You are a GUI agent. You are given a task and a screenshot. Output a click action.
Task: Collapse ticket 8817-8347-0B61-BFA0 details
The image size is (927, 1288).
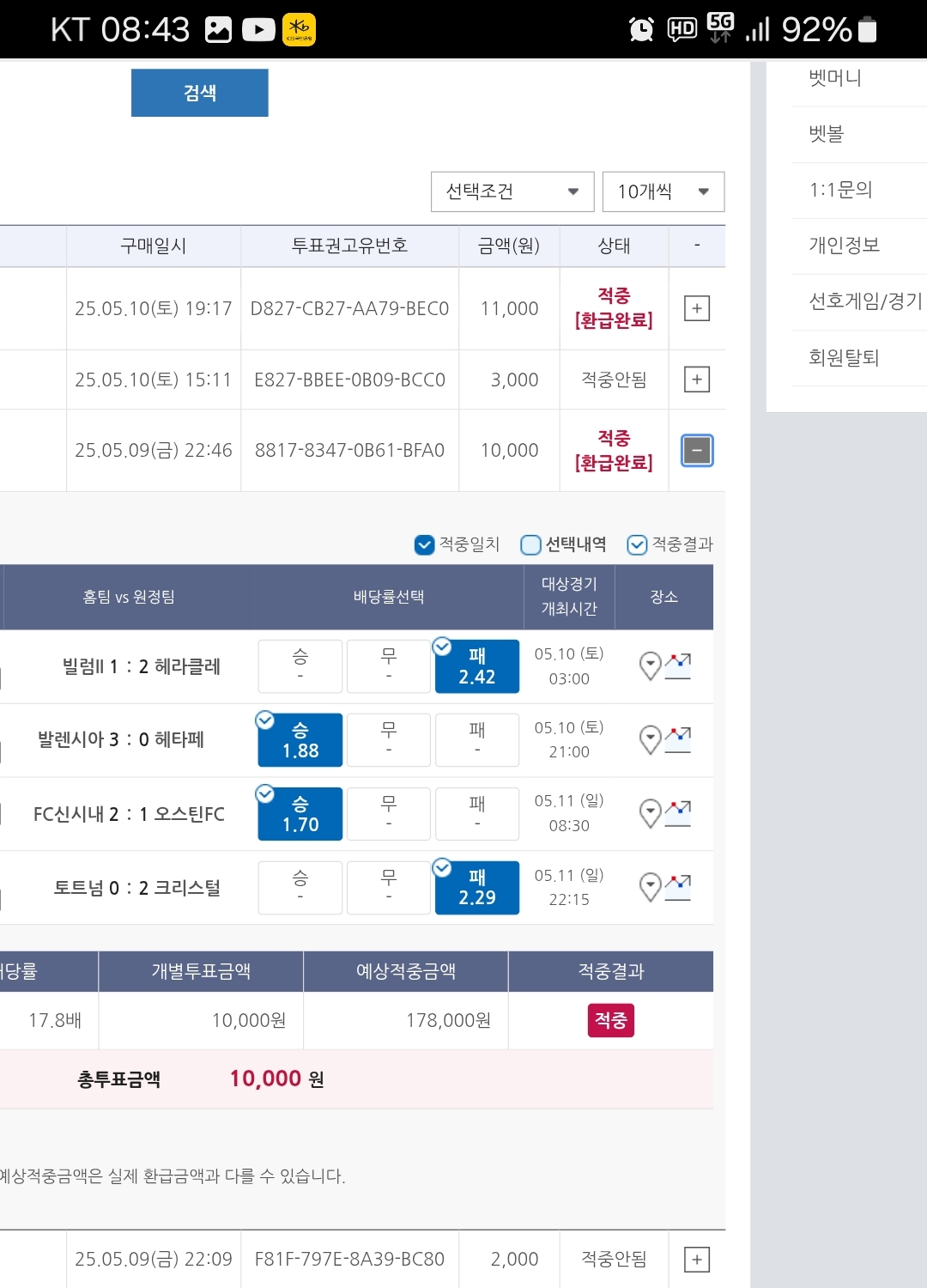coord(697,450)
